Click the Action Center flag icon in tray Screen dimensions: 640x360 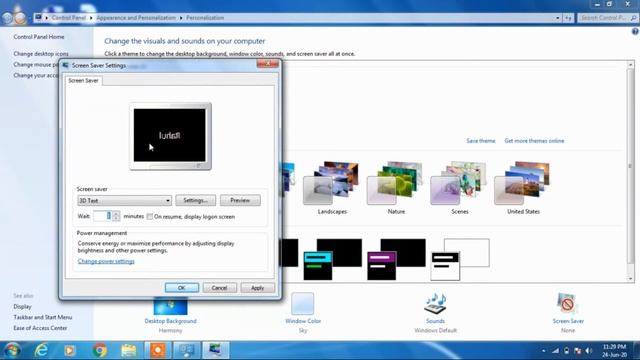[578, 351]
